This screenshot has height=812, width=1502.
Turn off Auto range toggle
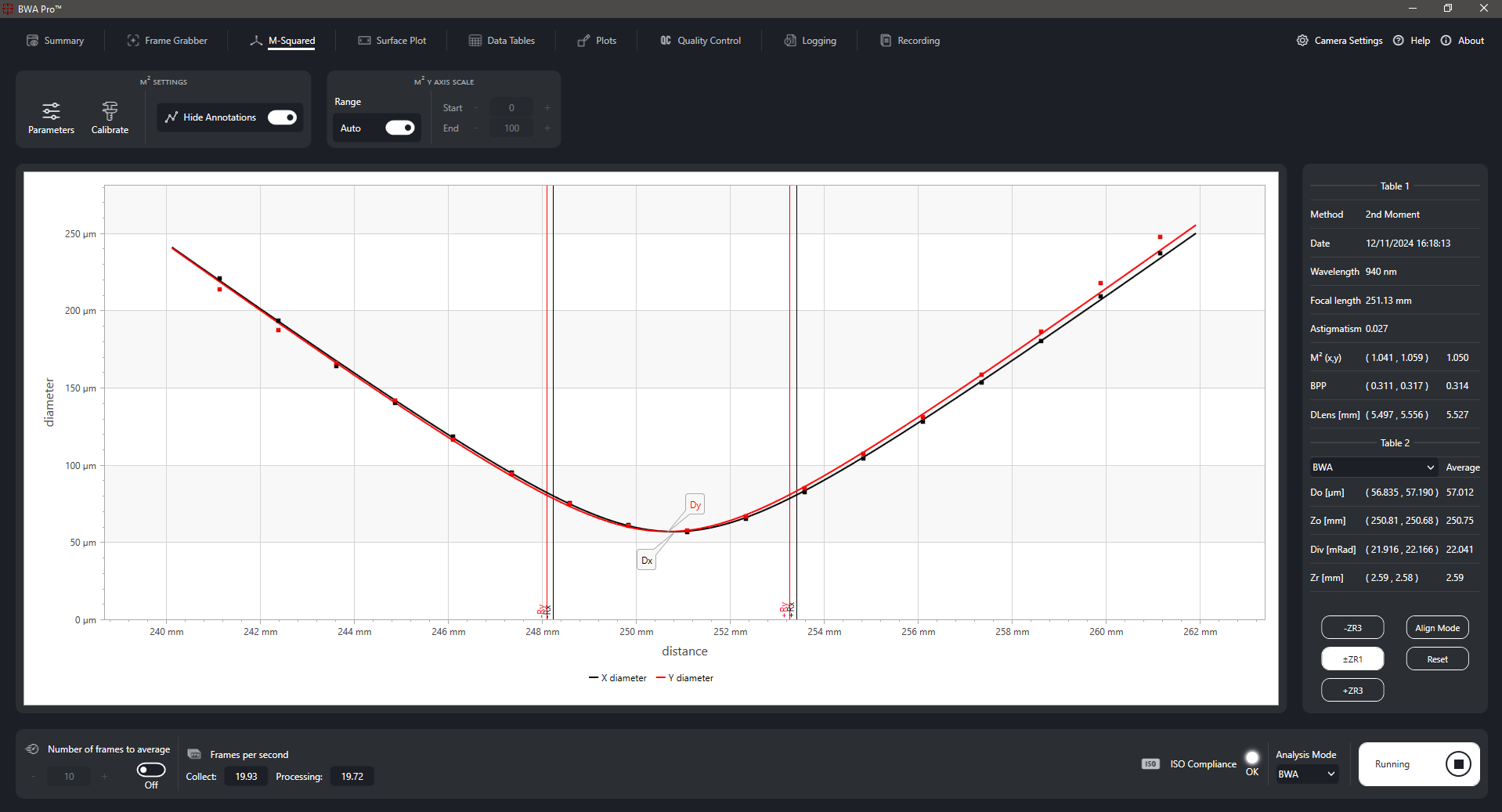tap(399, 128)
